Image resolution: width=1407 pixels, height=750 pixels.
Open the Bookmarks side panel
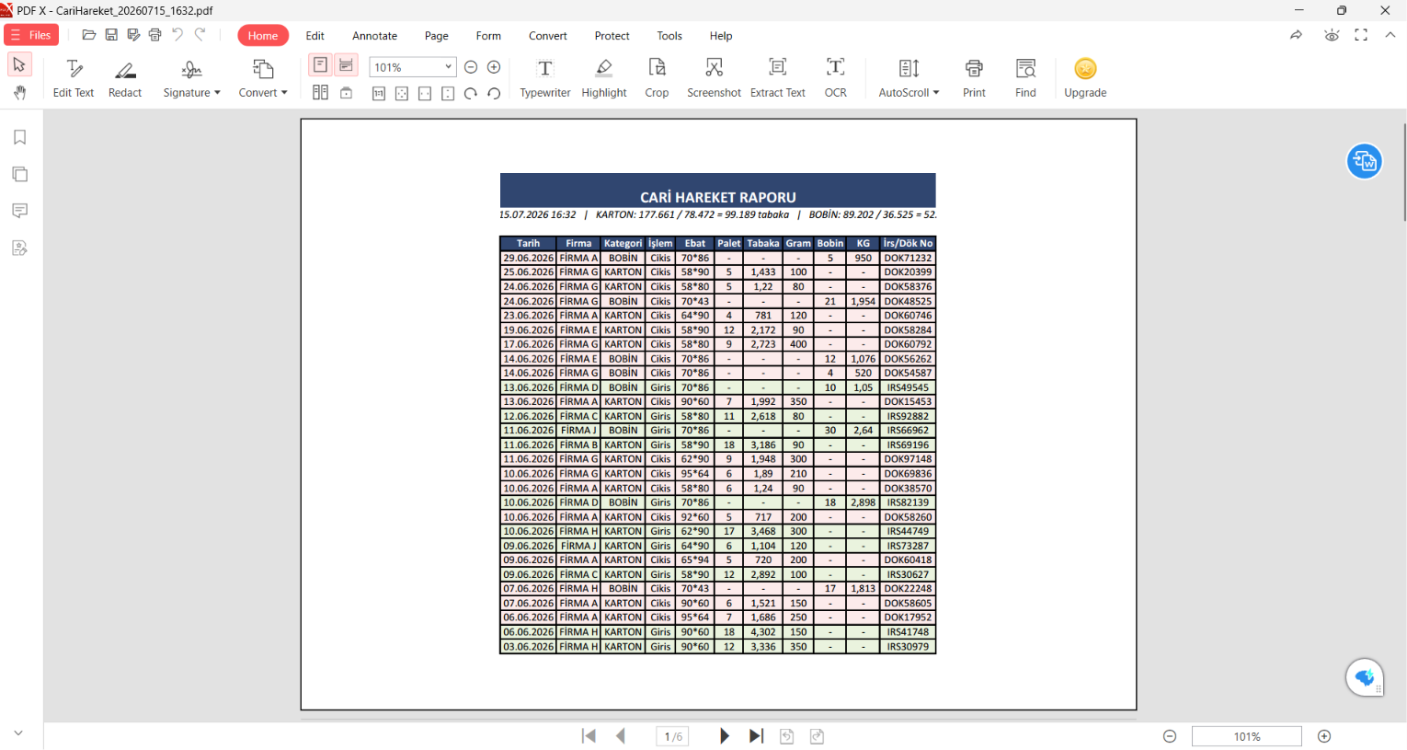[19, 138]
